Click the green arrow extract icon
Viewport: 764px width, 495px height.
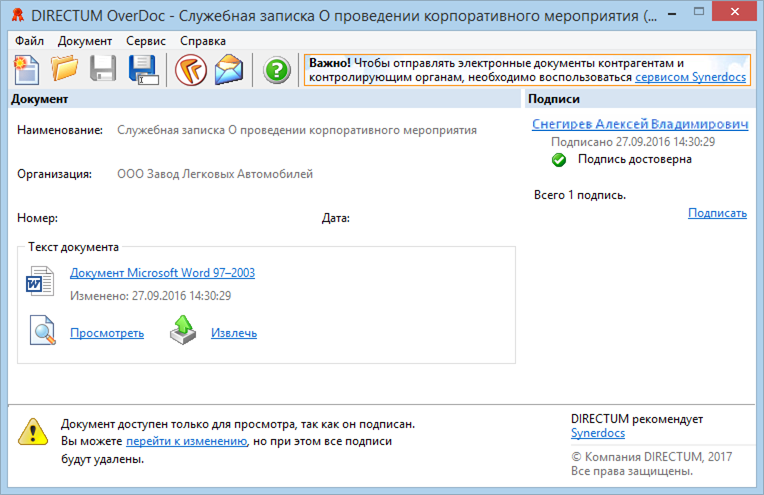tap(183, 330)
